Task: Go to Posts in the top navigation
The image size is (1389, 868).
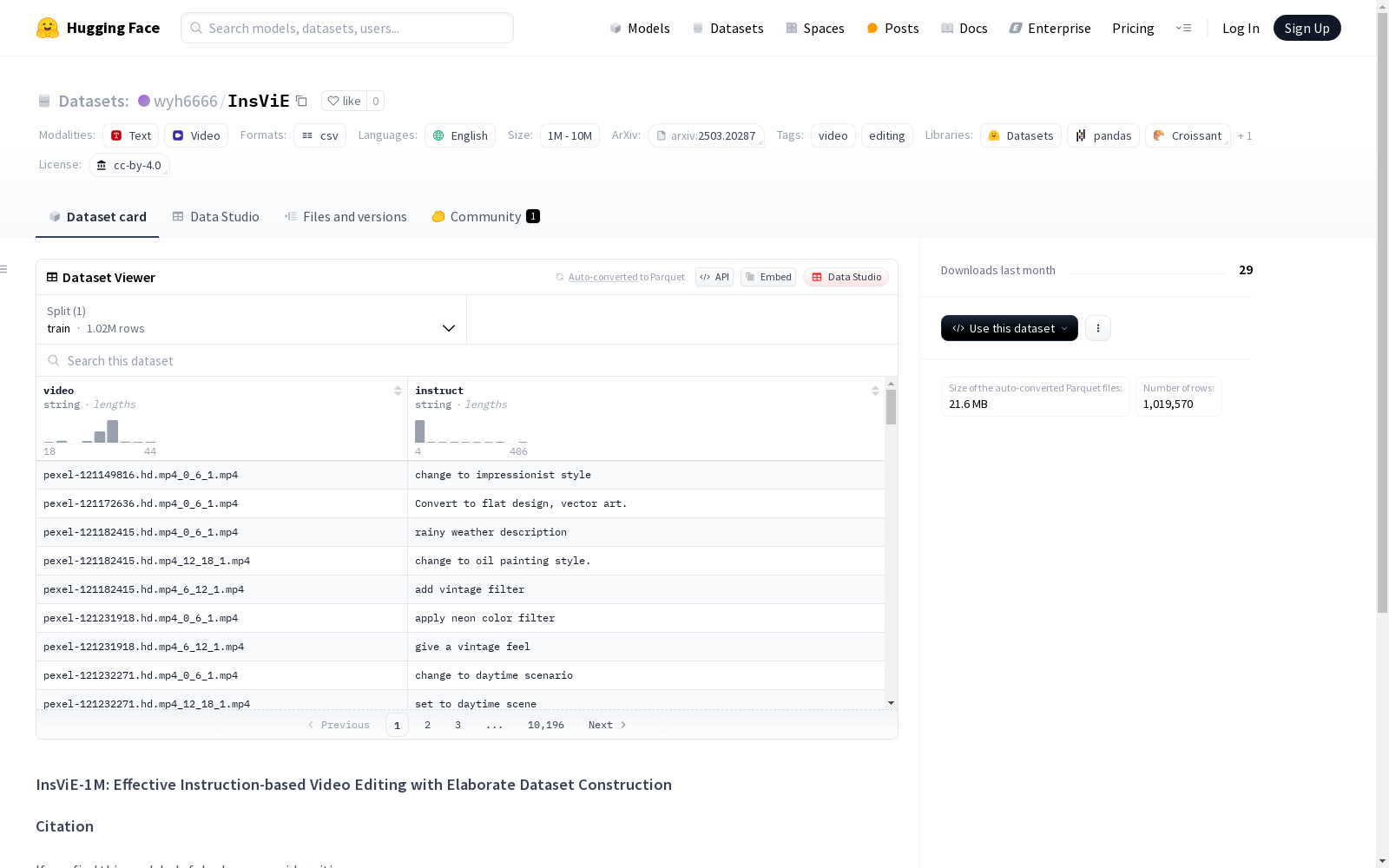Action: coord(892,28)
